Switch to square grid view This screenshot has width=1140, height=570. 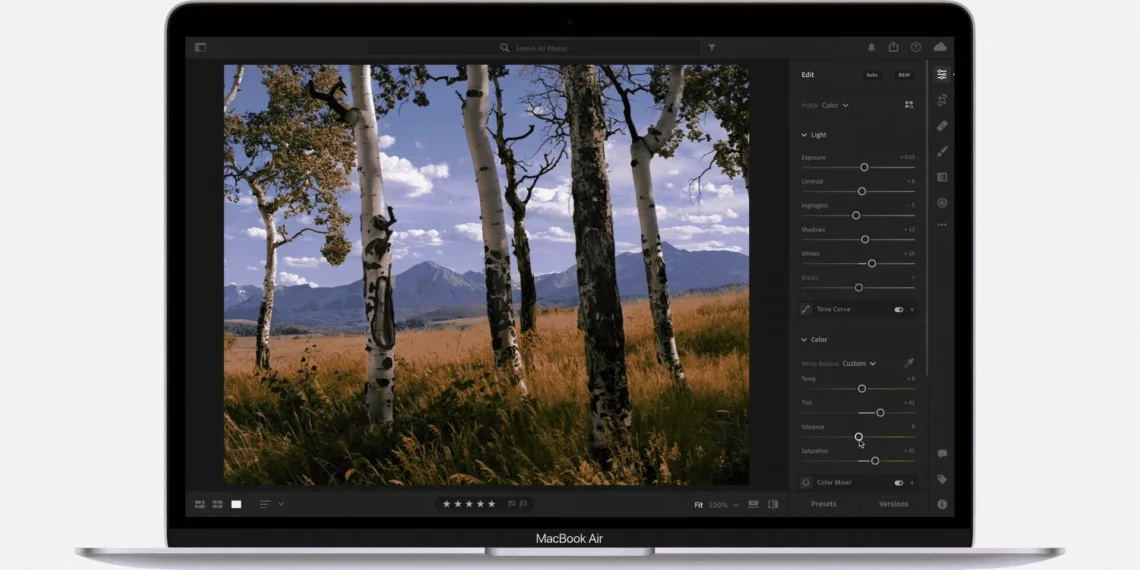click(x=217, y=504)
